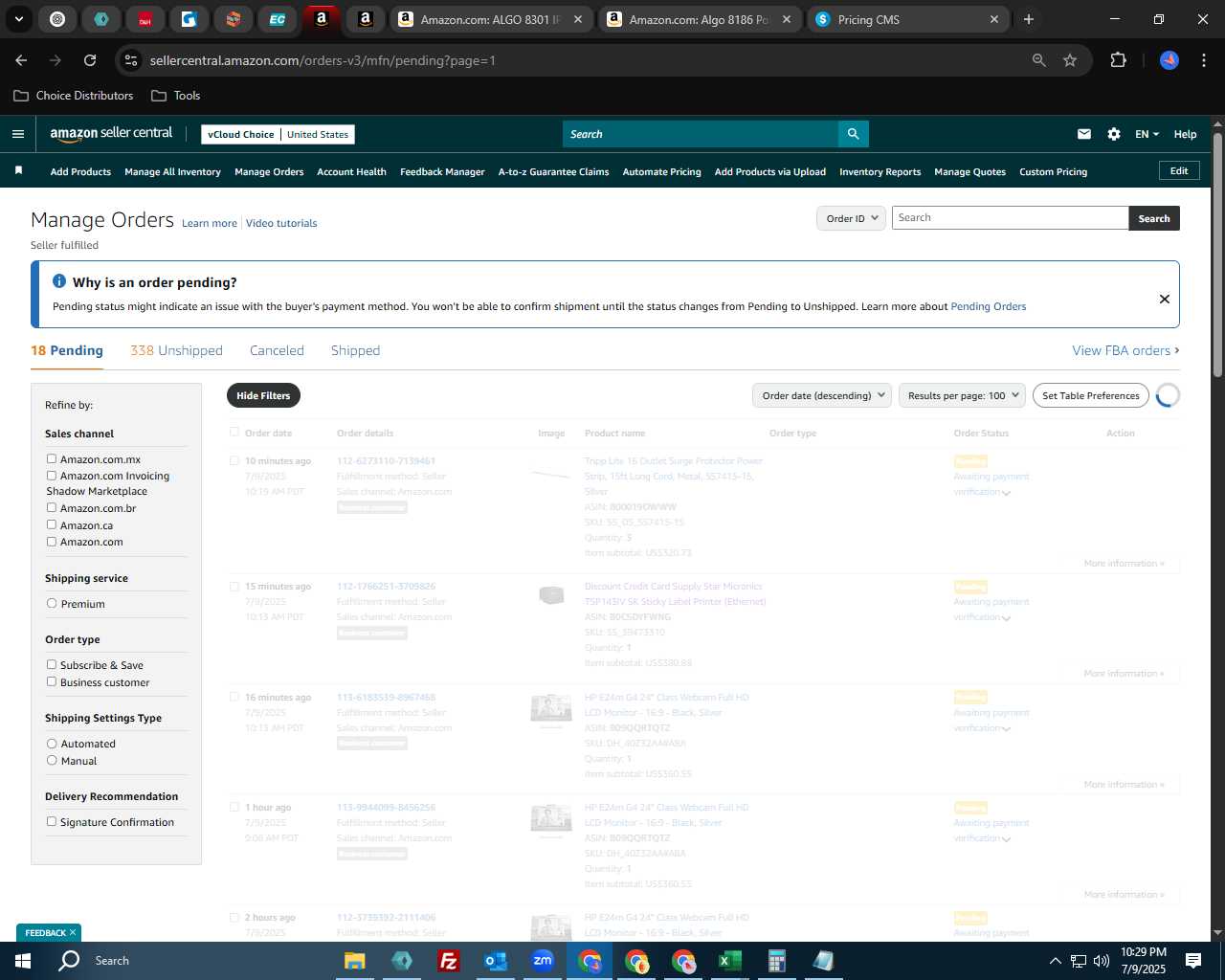The image size is (1225, 980).
Task: Open File Explorer from the taskbar
Action: tap(355, 961)
